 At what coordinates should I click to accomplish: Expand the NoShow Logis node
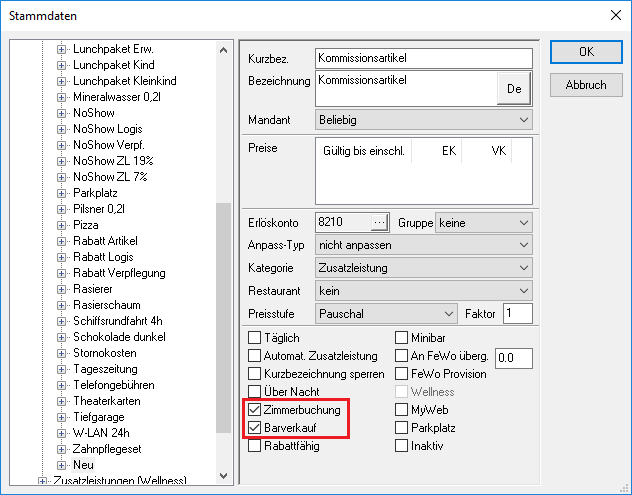tap(61, 129)
